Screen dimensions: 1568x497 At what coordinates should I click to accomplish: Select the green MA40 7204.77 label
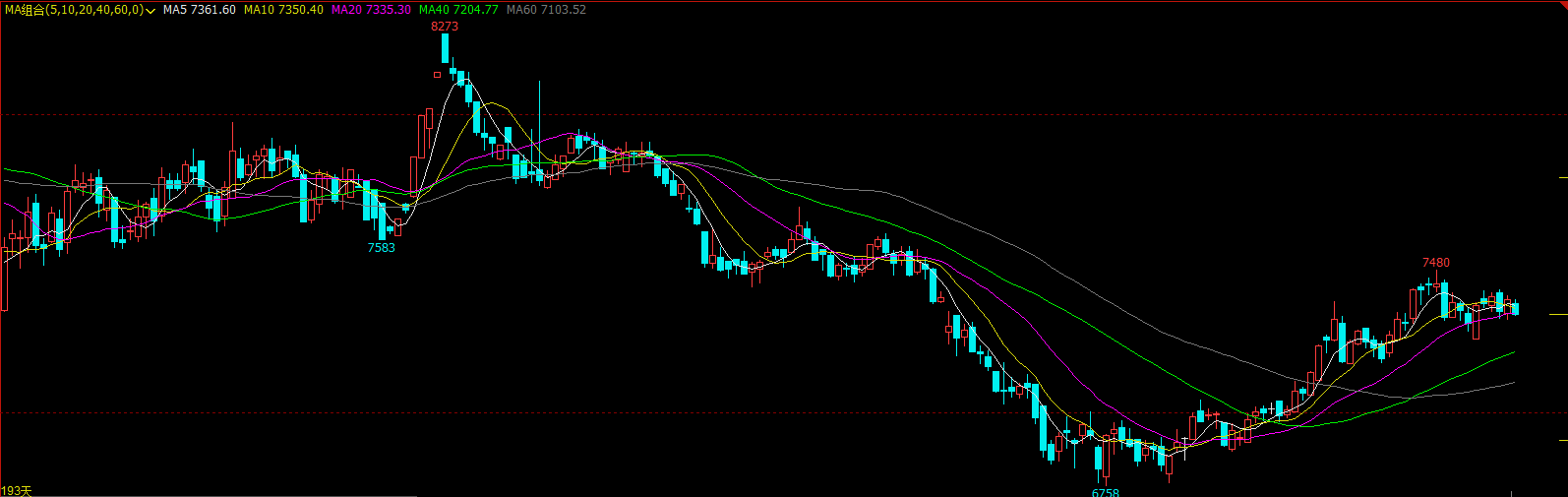458,10
